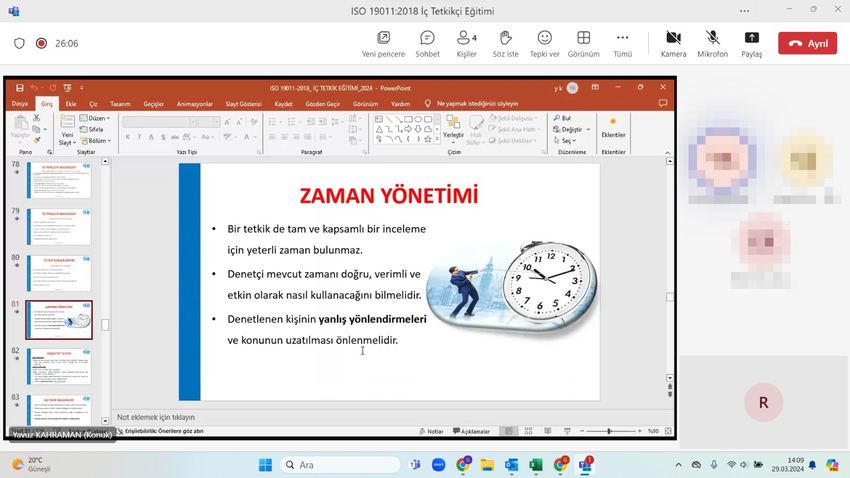The width and height of the screenshot is (850, 478).
Task: Switch to Reading view icon
Action: [x=548, y=431]
